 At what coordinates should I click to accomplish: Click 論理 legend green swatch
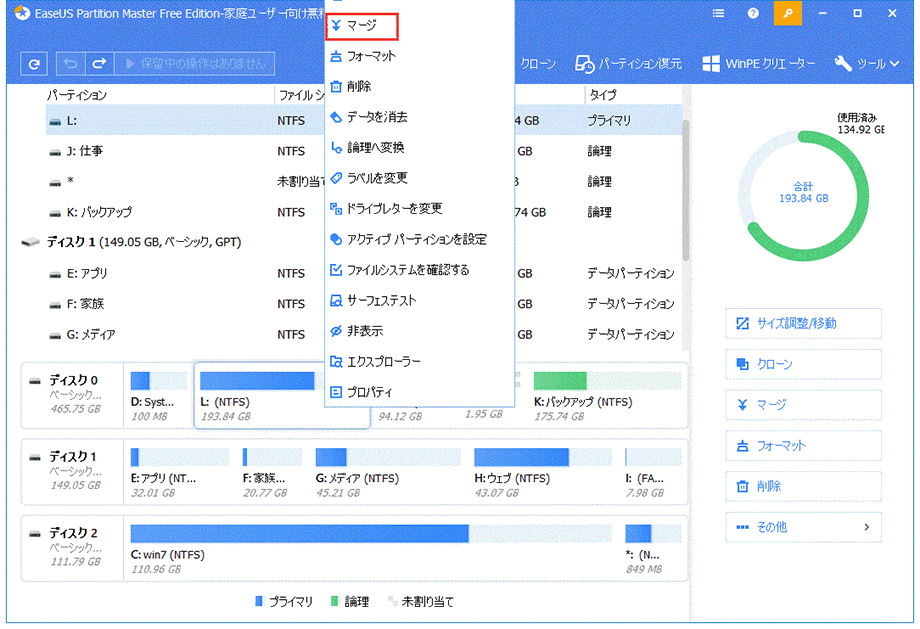click(x=334, y=601)
